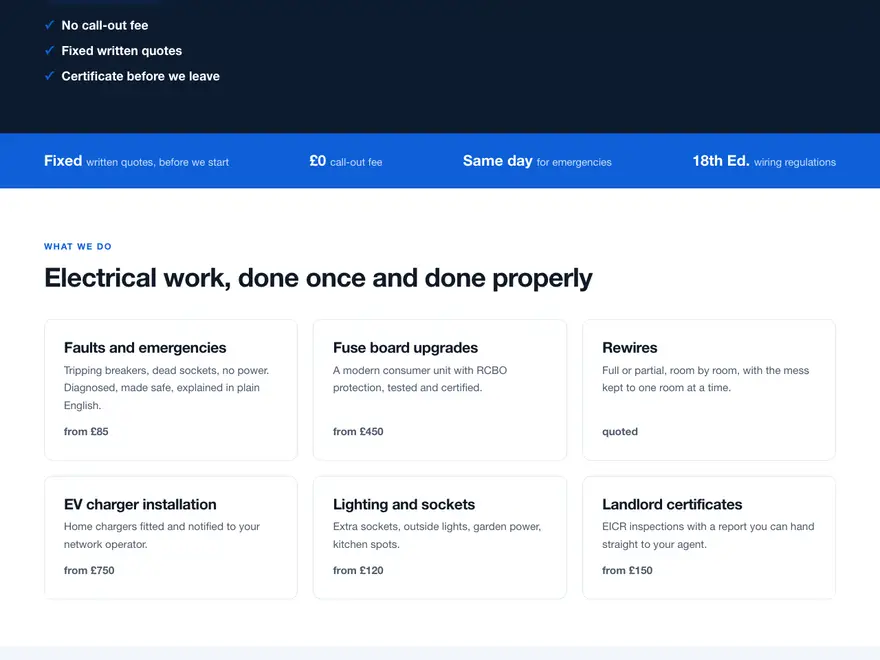Click the 'Full or partial, room by room' description

click(705, 379)
